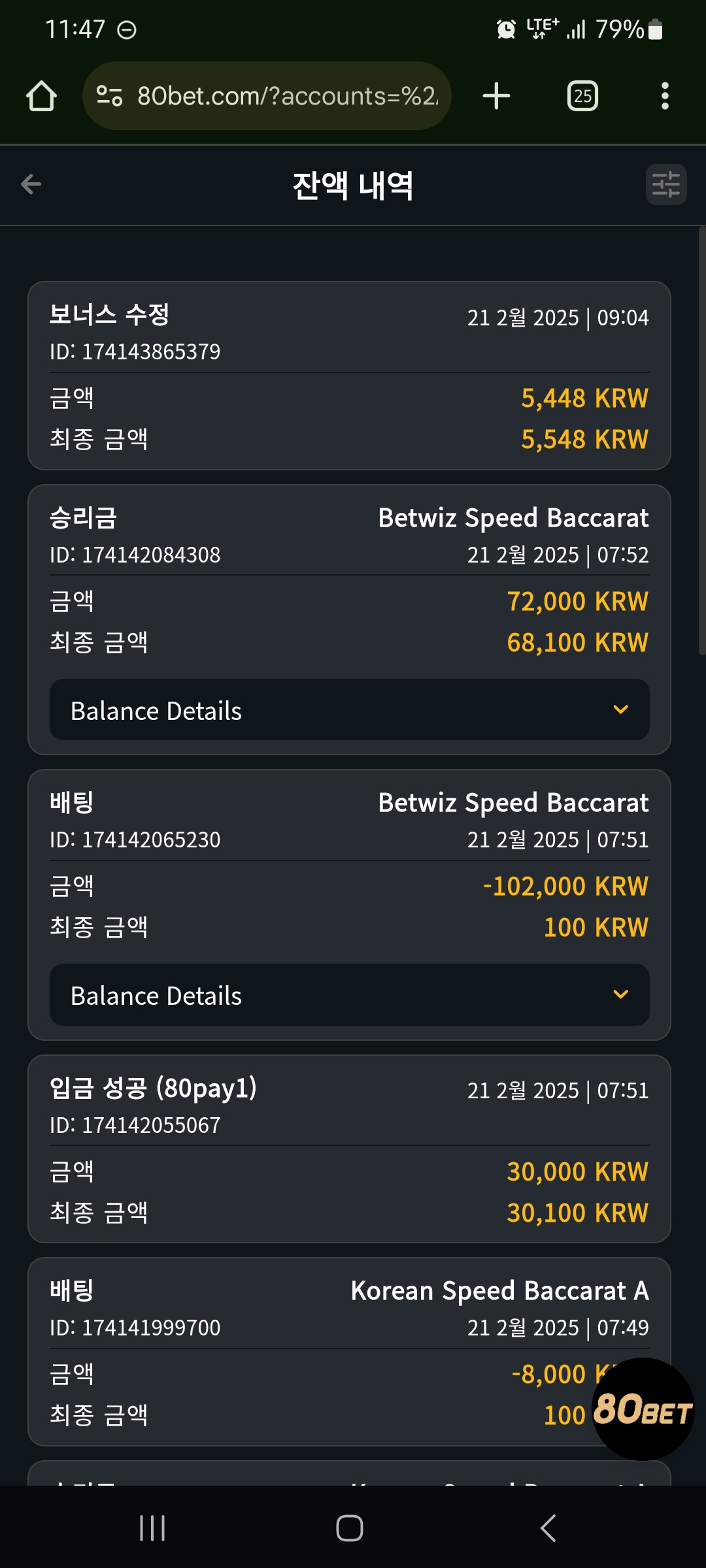Tap the floating 80BET logo bubble
Viewport: 706px width, 1568px height.
(x=643, y=1409)
